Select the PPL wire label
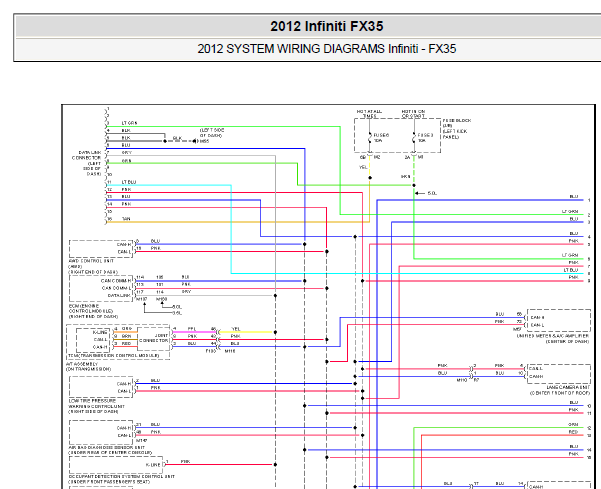The image size is (601, 489). pyautogui.click(x=192, y=329)
